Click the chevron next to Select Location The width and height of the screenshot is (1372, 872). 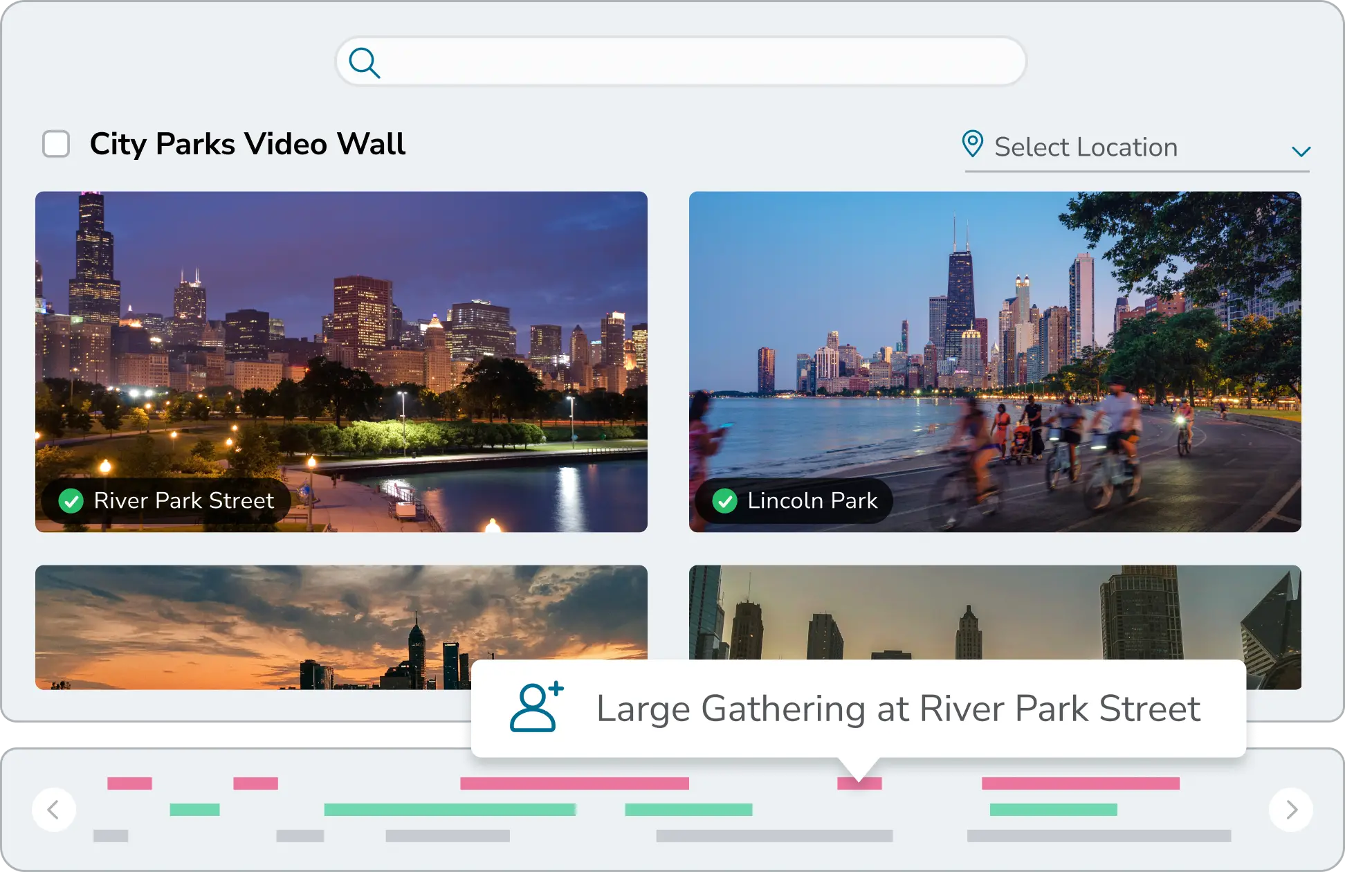(1301, 149)
